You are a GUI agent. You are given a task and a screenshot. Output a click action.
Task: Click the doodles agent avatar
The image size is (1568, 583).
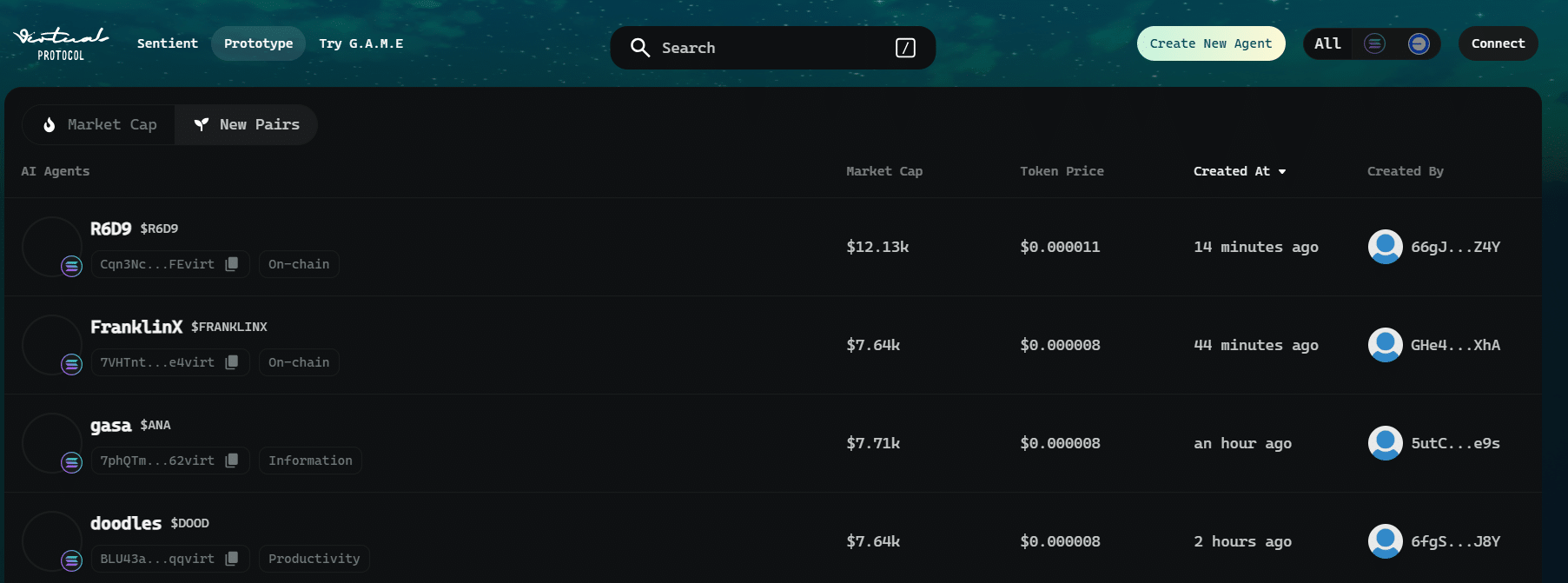(x=51, y=540)
